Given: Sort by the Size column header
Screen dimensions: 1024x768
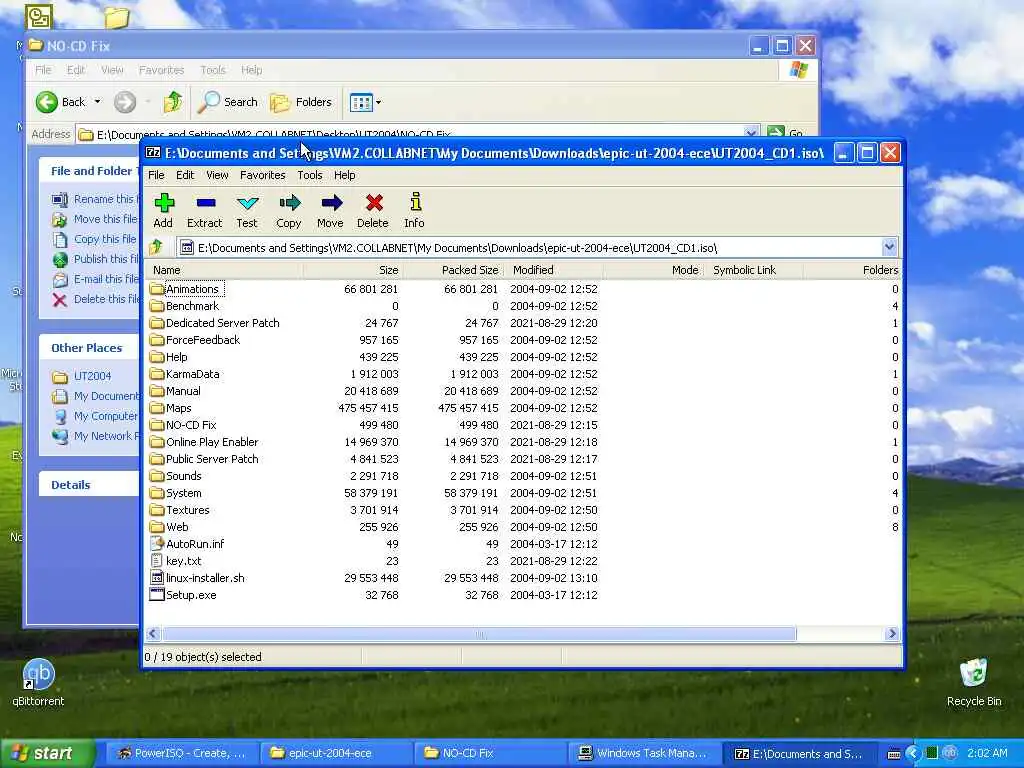Looking at the screenshot, I should (x=353, y=270).
